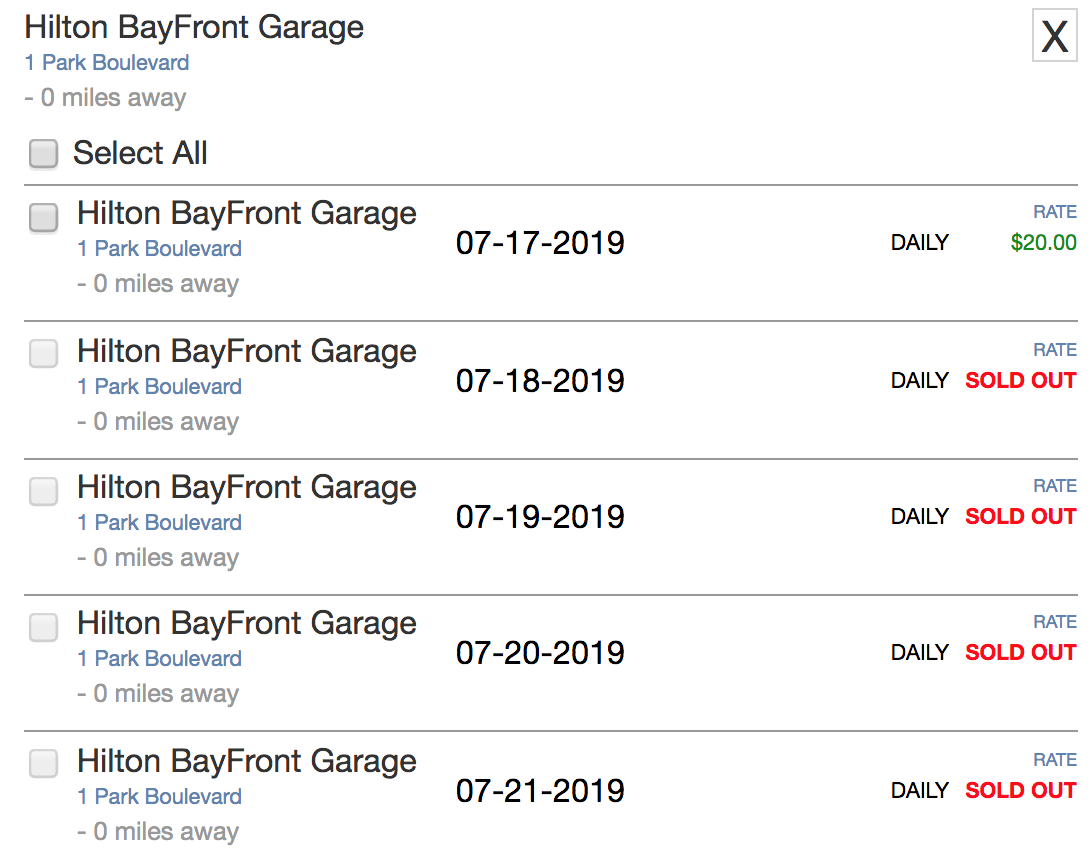Click garage name in the 07-19-2019 row
The height and width of the screenshot is (868, 1092).
pos(247,488)
